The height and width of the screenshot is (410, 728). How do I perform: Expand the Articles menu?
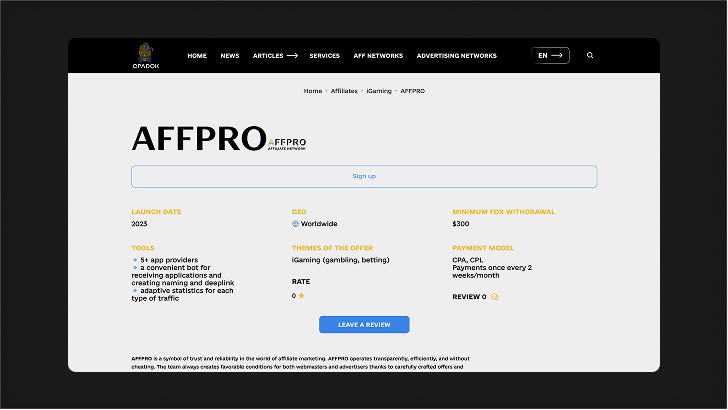pos(268,56)
